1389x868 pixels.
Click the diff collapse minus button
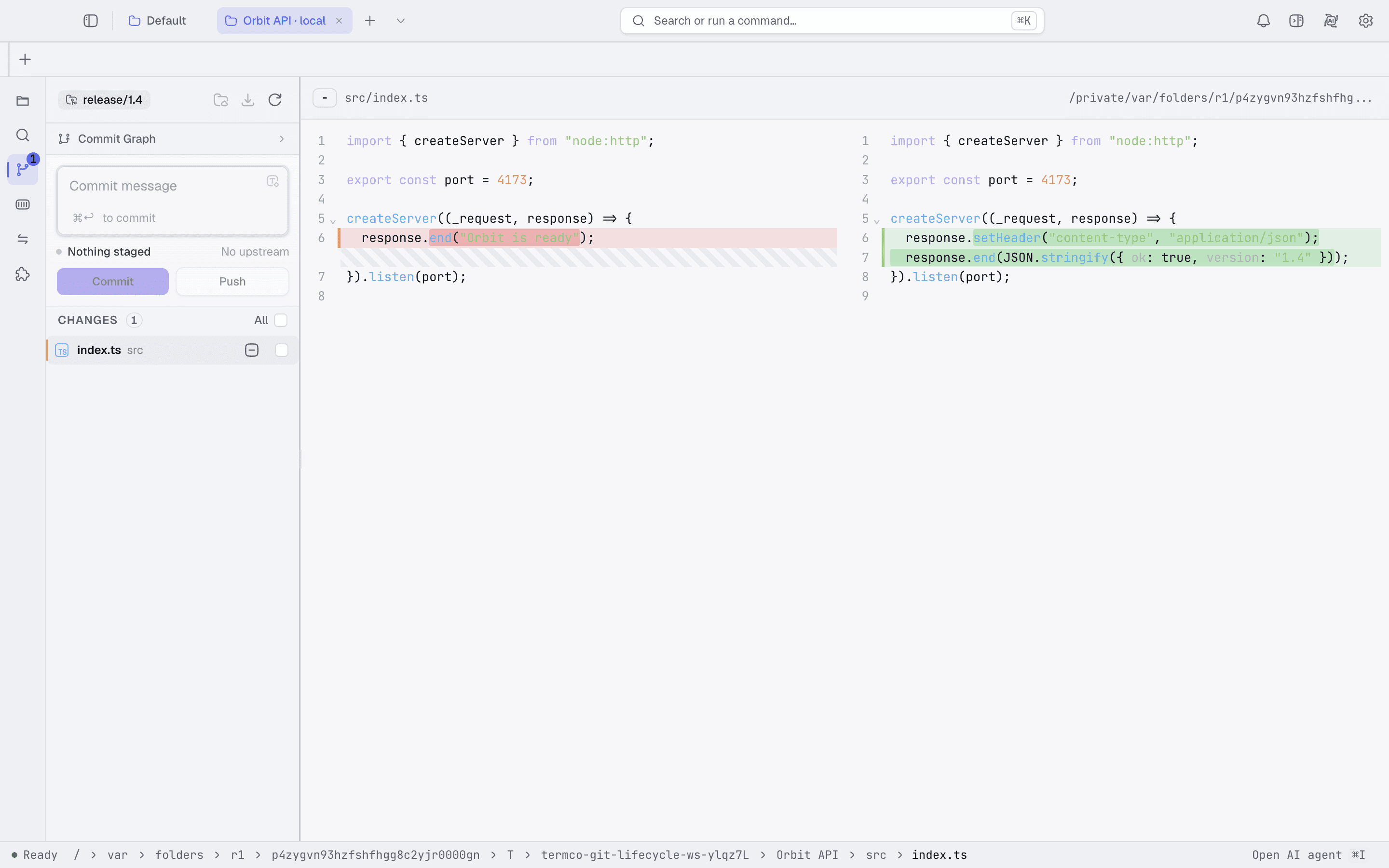tap(325, 98)
